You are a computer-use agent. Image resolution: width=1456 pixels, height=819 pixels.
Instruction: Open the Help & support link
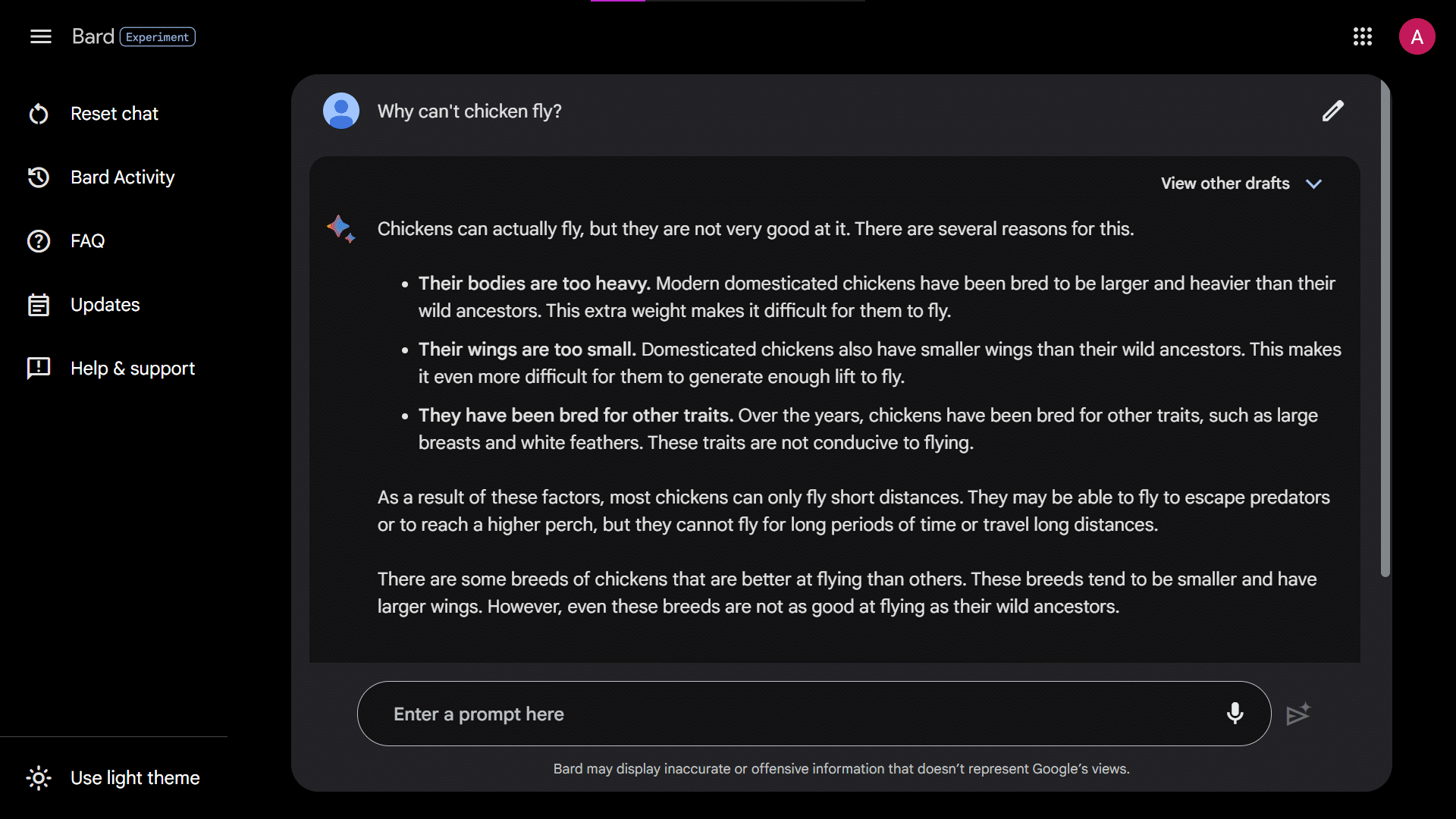(132, 369)
